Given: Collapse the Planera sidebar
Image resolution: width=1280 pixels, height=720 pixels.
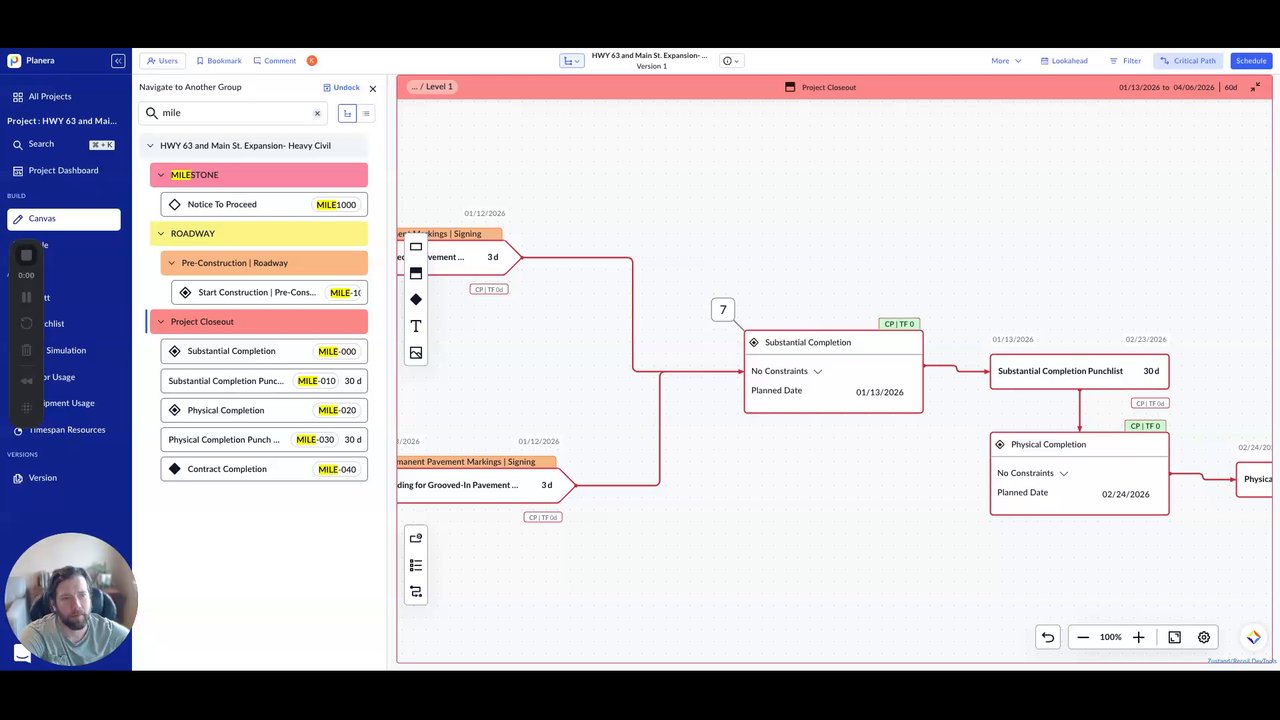Looking at the screenshot, I should pyautogui.click(x=118, y=61).
